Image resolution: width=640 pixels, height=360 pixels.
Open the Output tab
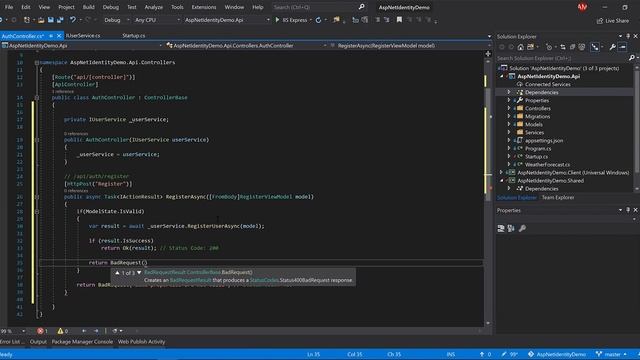point(38,342)
